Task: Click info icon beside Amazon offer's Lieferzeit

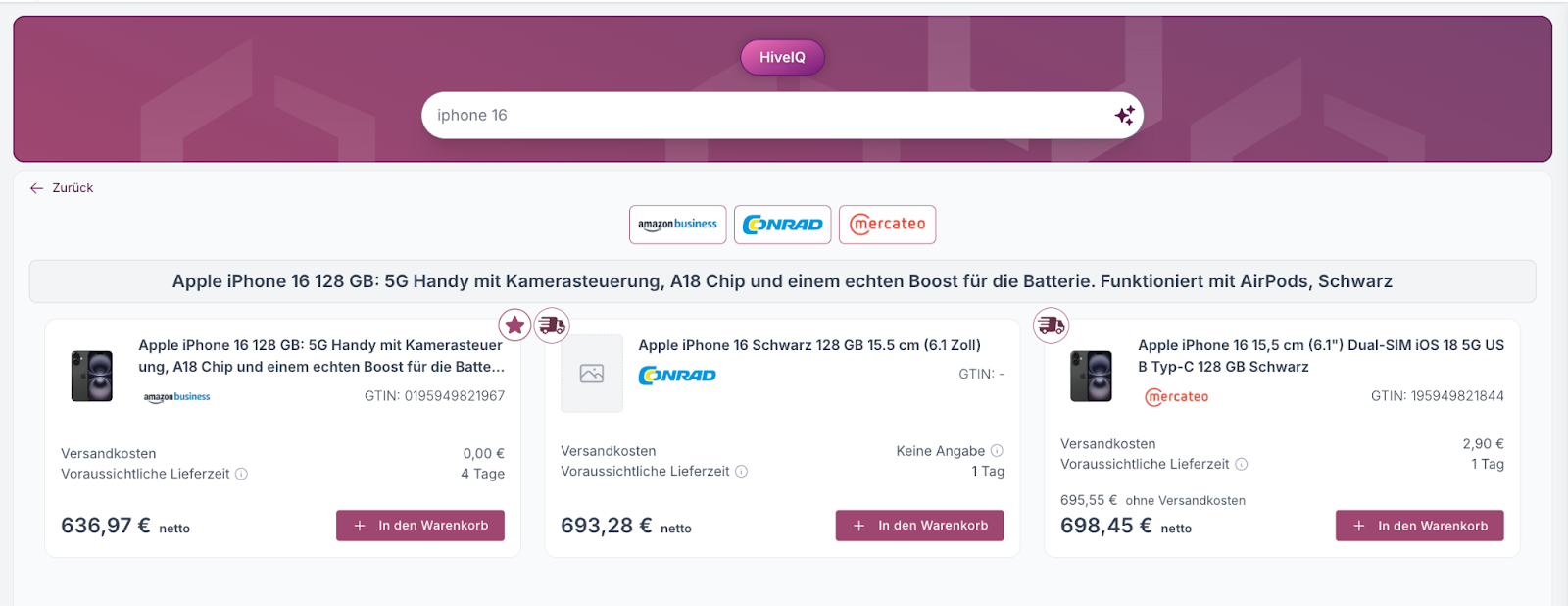Action: tap(241, 474)
